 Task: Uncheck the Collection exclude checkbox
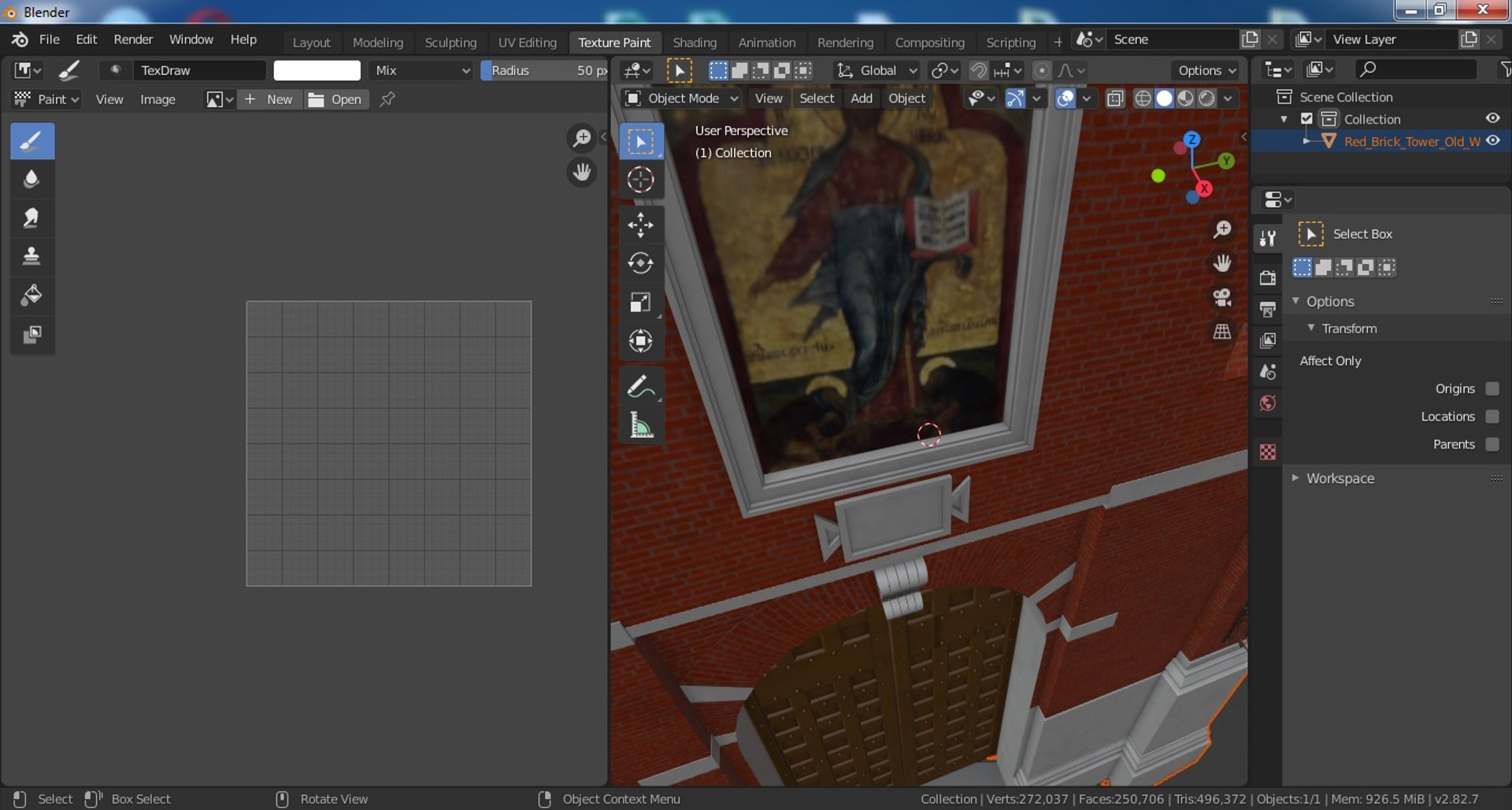point(1306,119)
